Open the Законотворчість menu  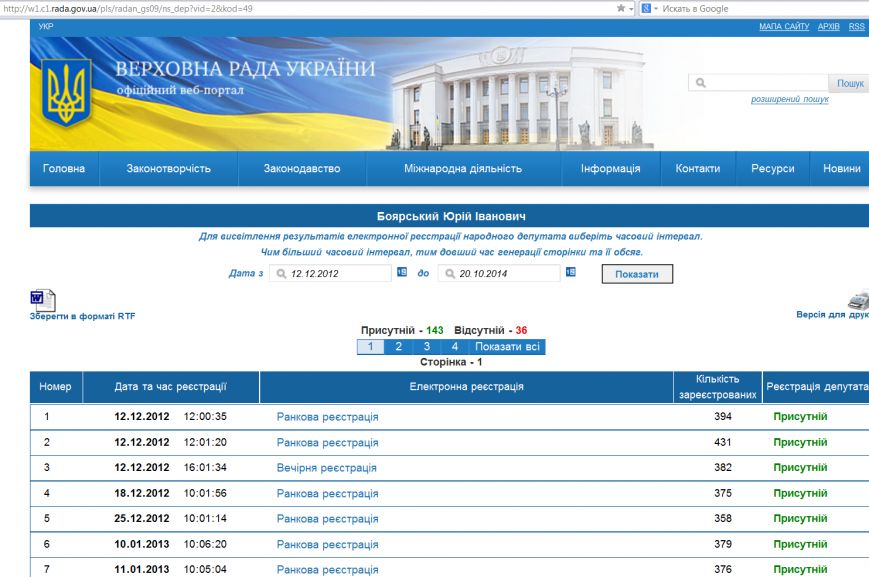pos(168,168)
